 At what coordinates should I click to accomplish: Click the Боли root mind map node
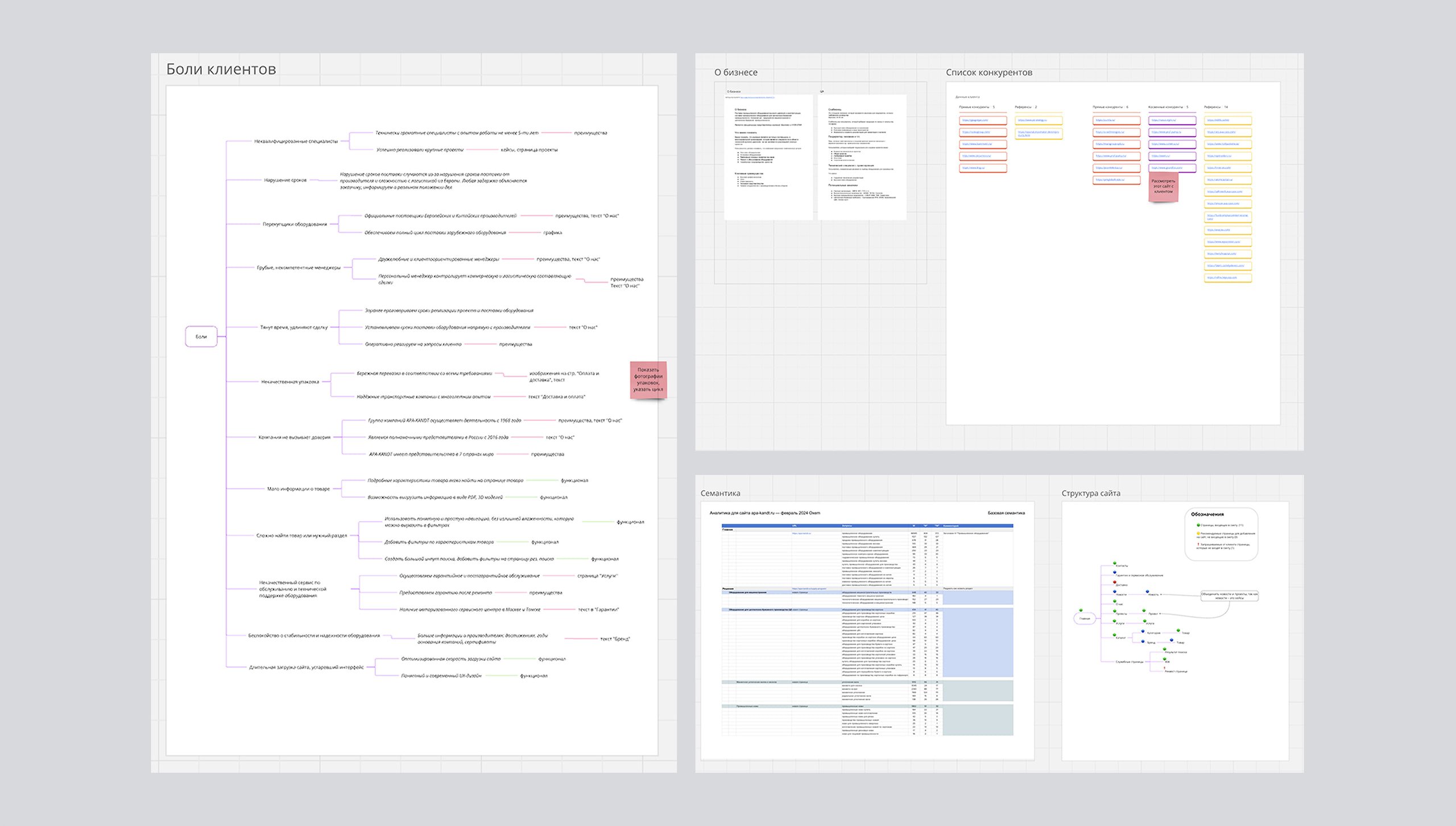click(x=201, y=336)
